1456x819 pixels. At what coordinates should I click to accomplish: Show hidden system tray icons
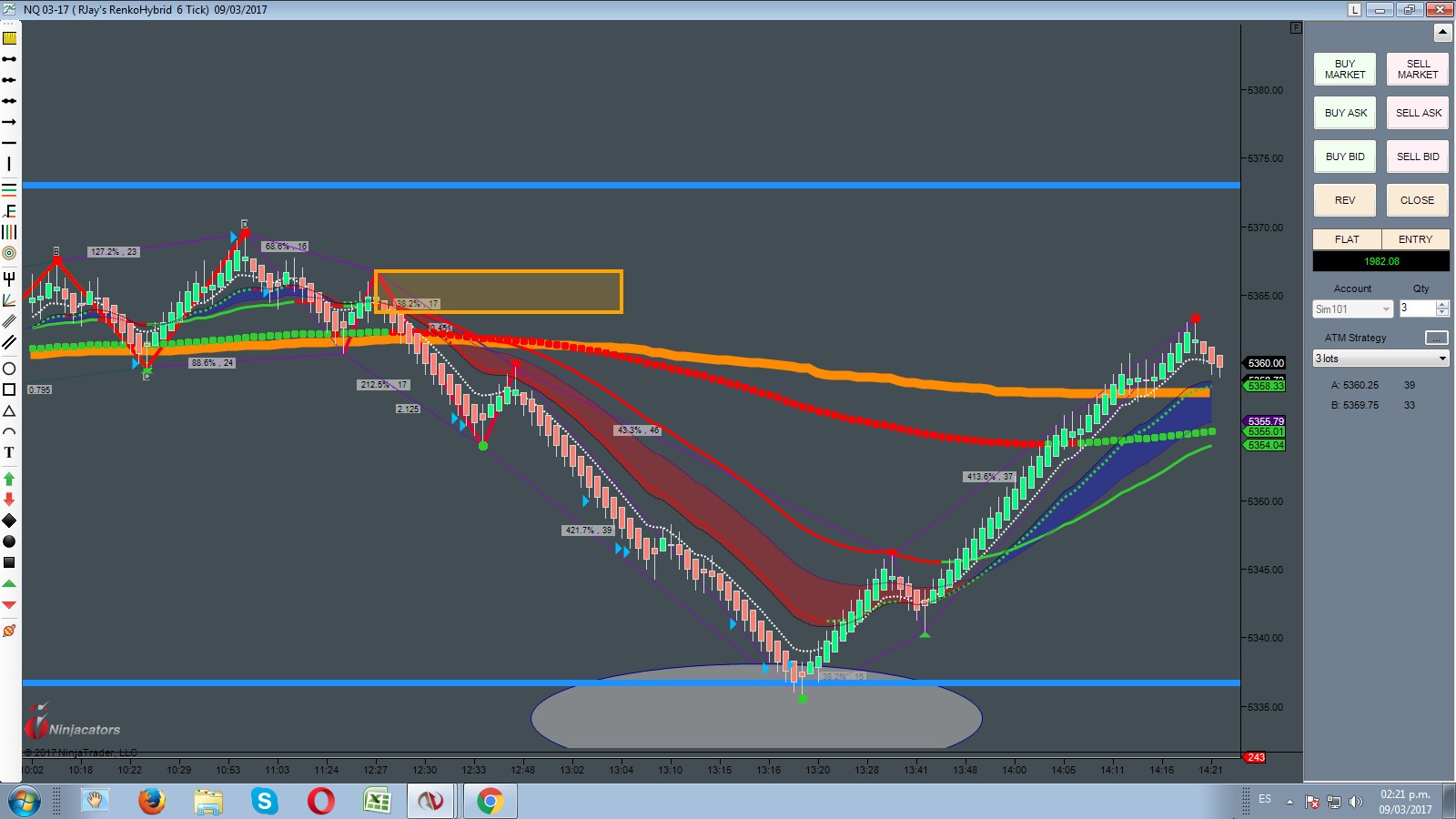(x=1289, y=802)
